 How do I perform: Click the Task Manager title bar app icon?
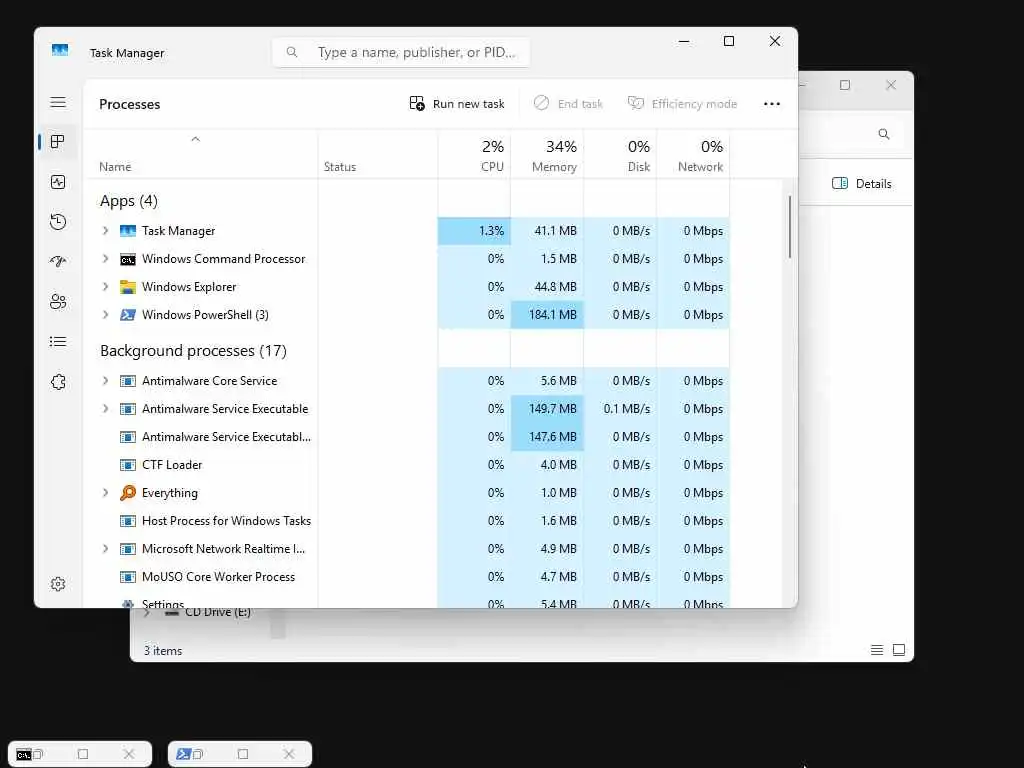60,51
